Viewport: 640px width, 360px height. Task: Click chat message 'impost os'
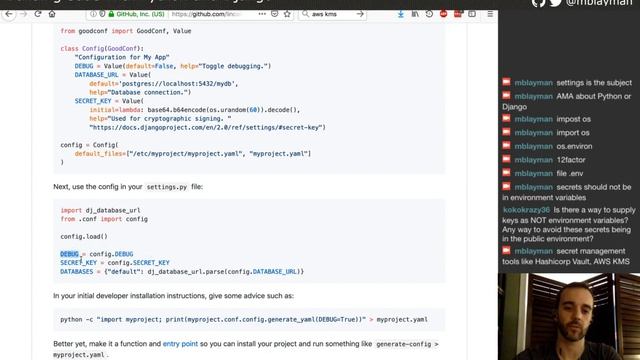point(573,119)
